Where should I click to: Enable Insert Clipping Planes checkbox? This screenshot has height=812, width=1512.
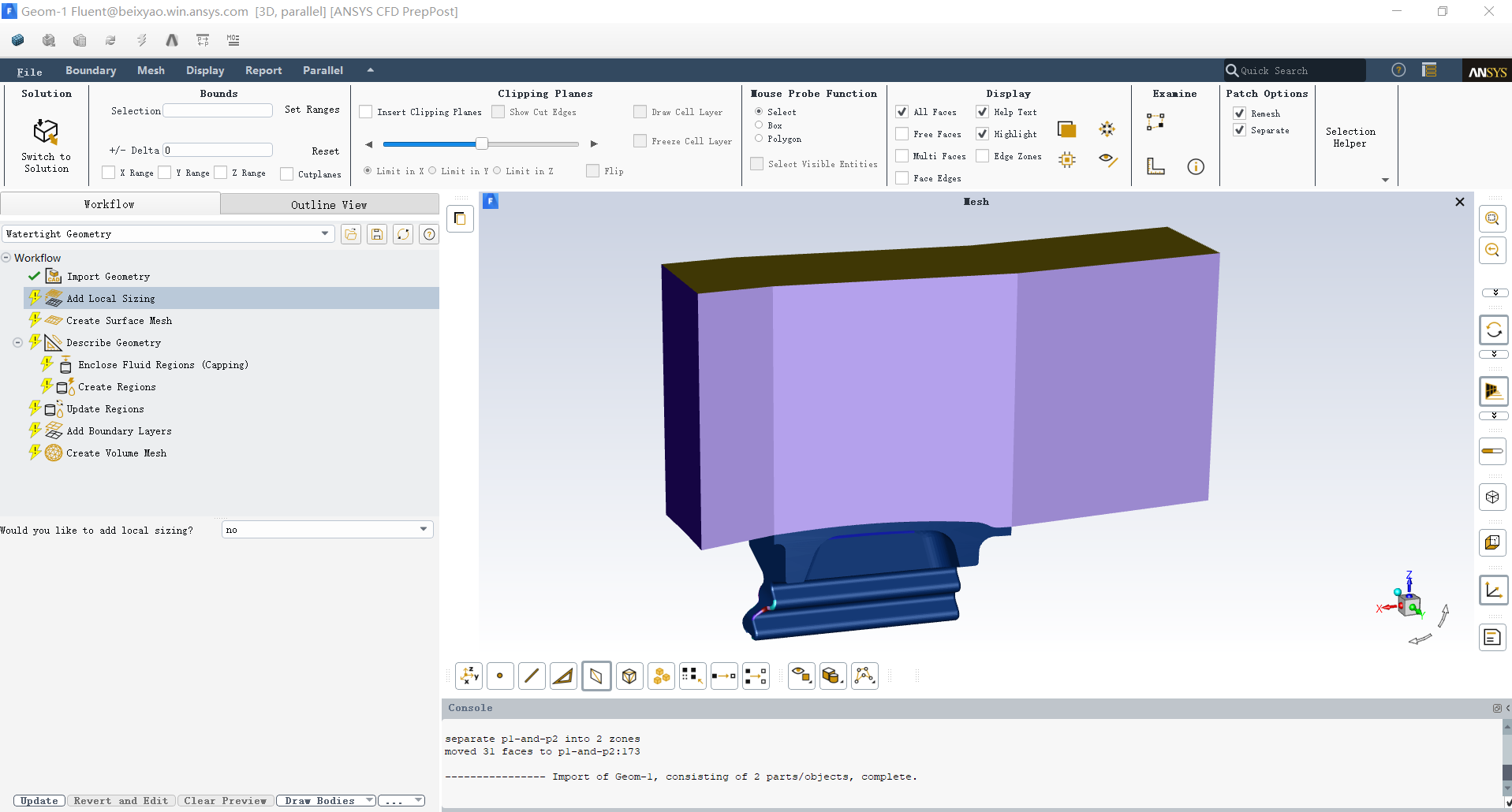tap(366, 112)
